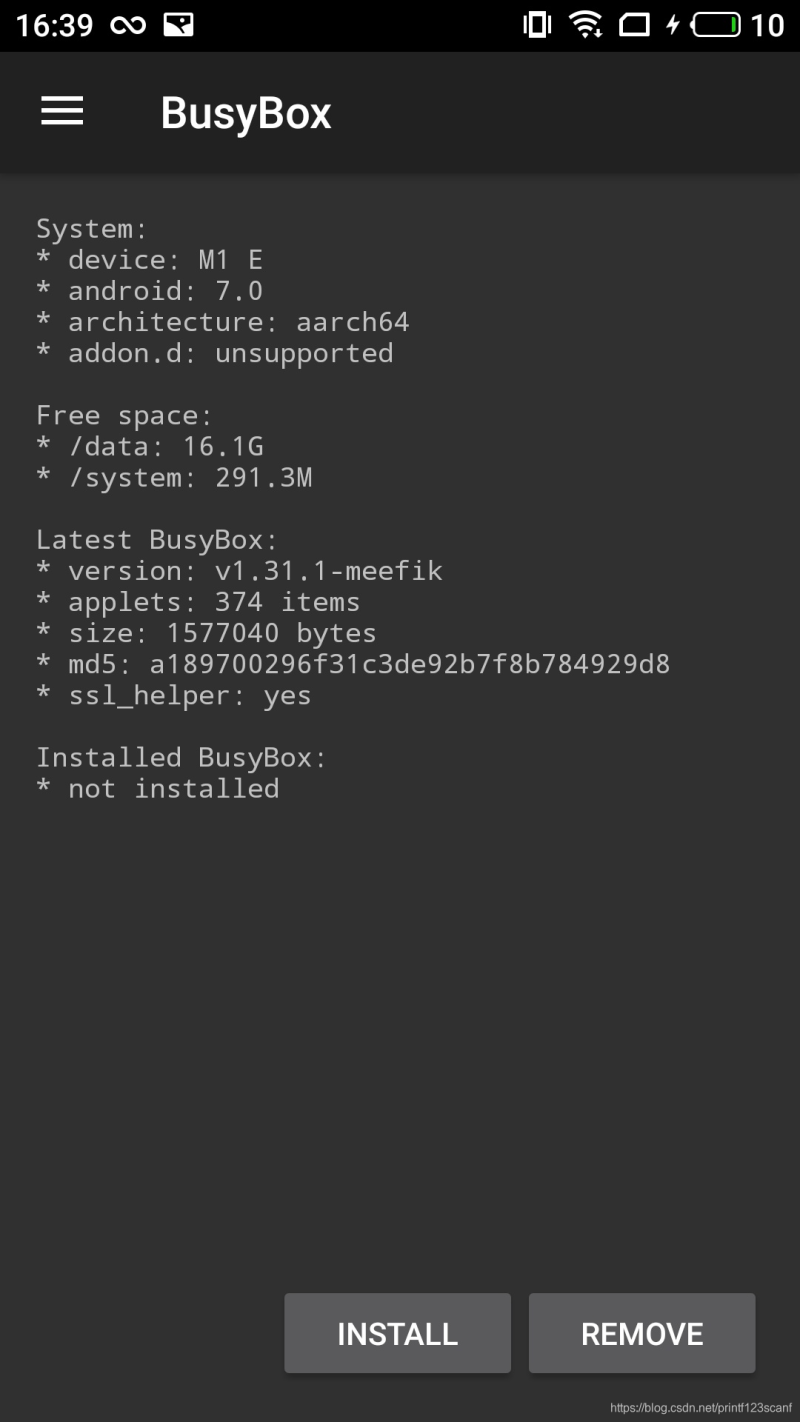
Task: Tap the applets 374 items line
Action: pos(198,602)
